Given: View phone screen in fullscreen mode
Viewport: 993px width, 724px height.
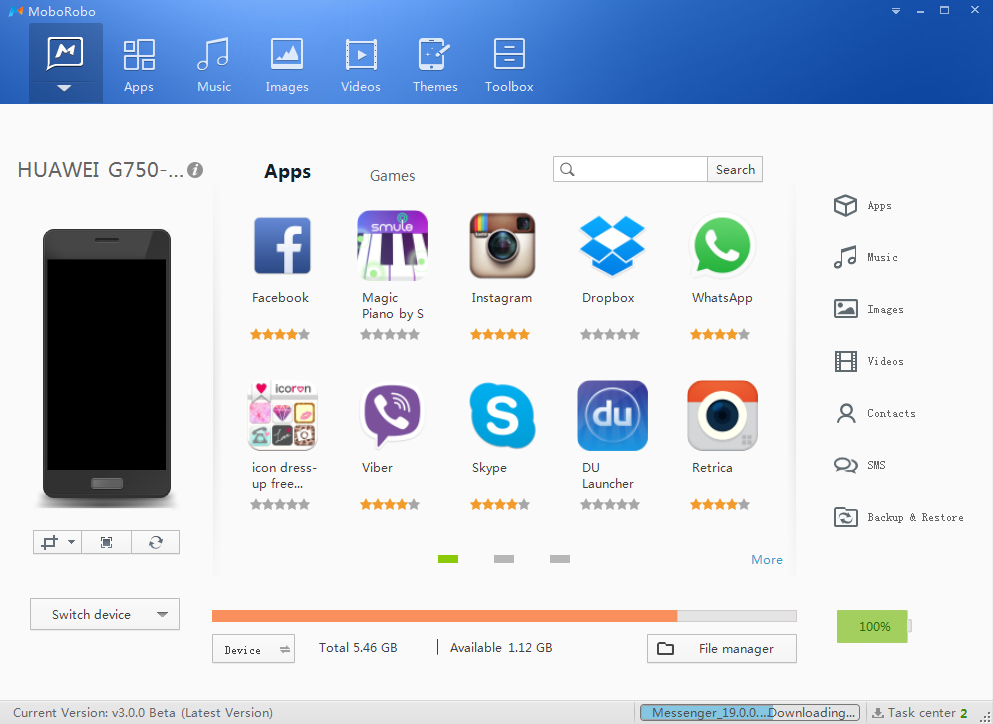Looking at the screenshot, I should point(106,542).
